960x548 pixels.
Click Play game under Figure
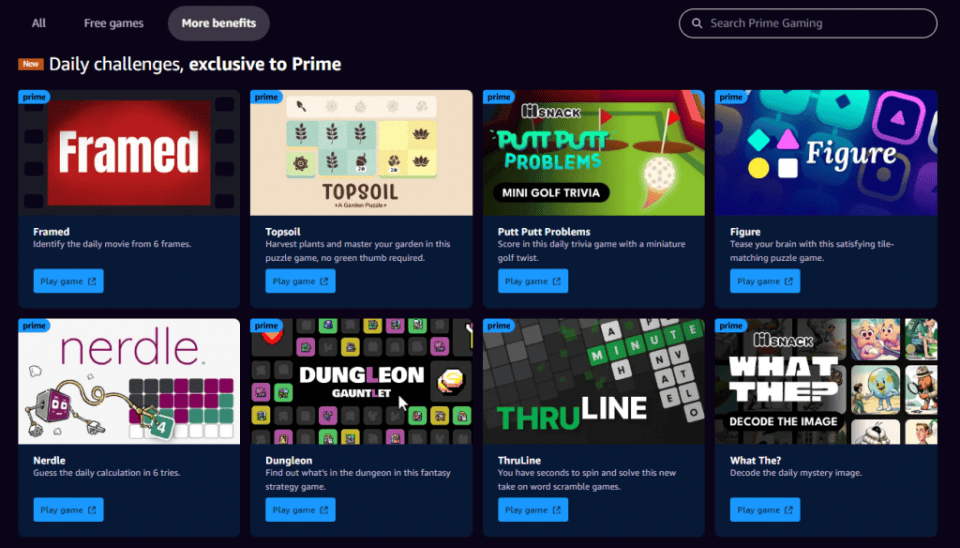[765, 281]
